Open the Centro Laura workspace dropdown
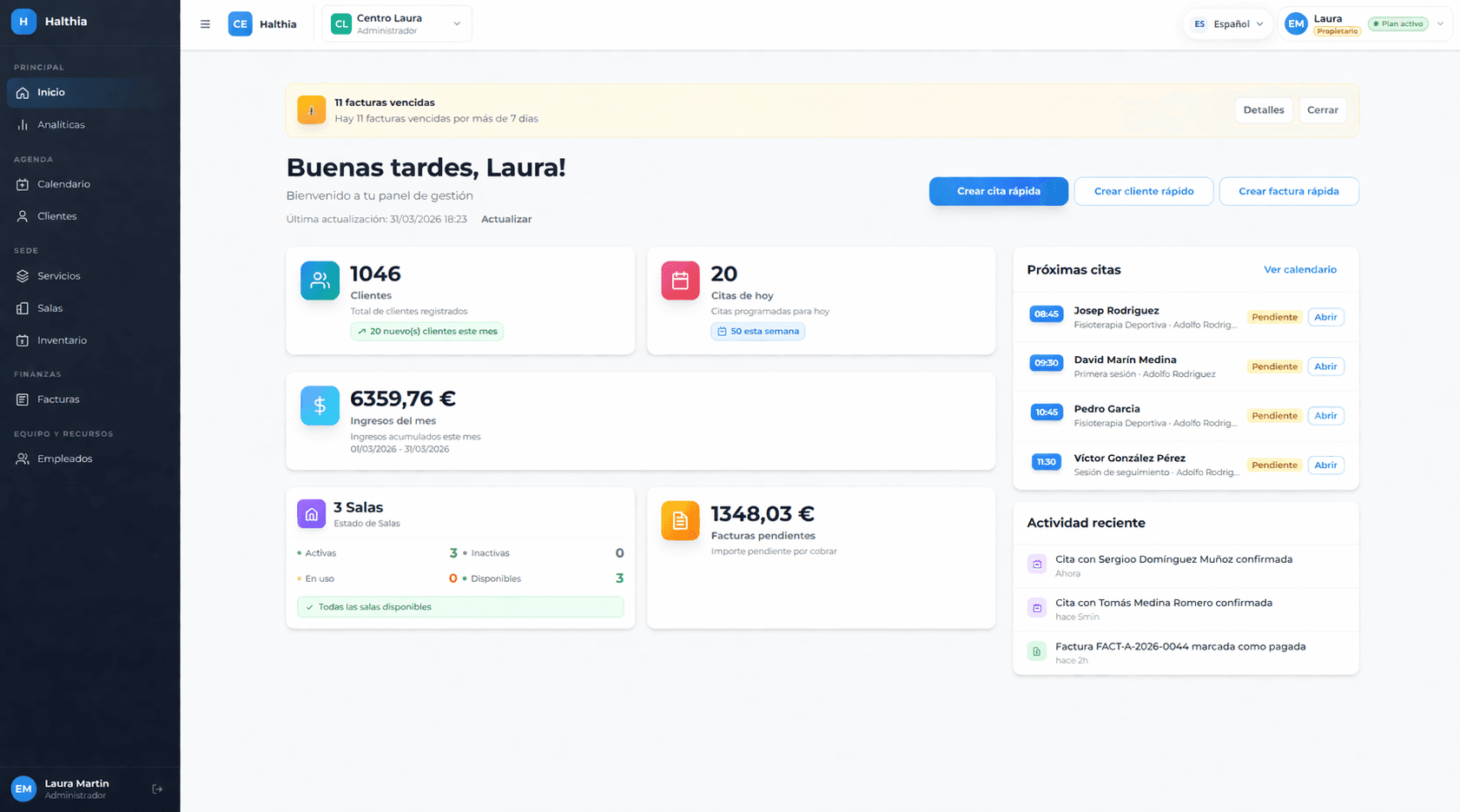 396,23
